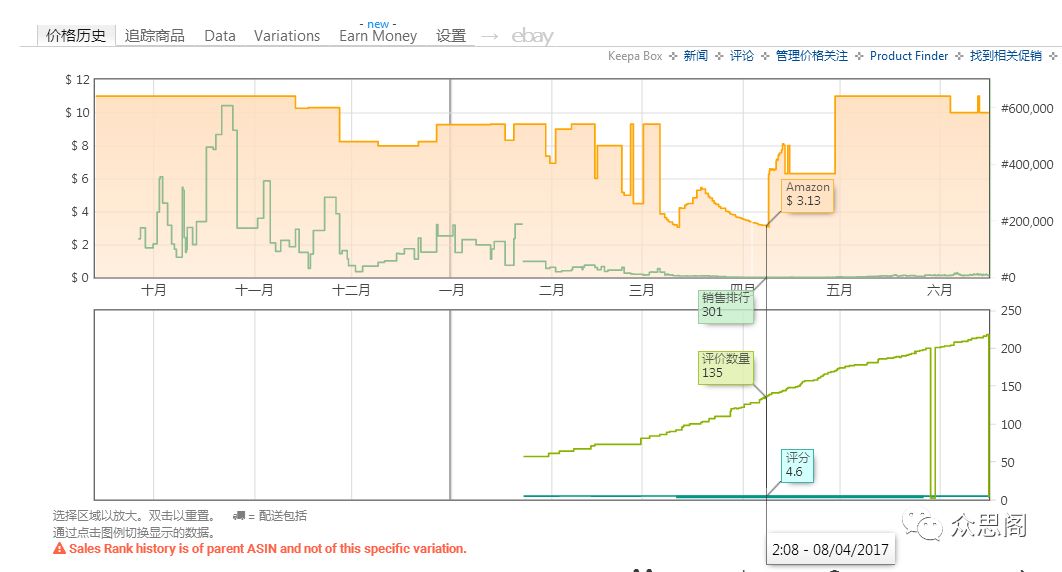This screenshot has height=572, width=1062.
Task: Open the 管理价格关注 link
Action: click(x=811, y=56)
